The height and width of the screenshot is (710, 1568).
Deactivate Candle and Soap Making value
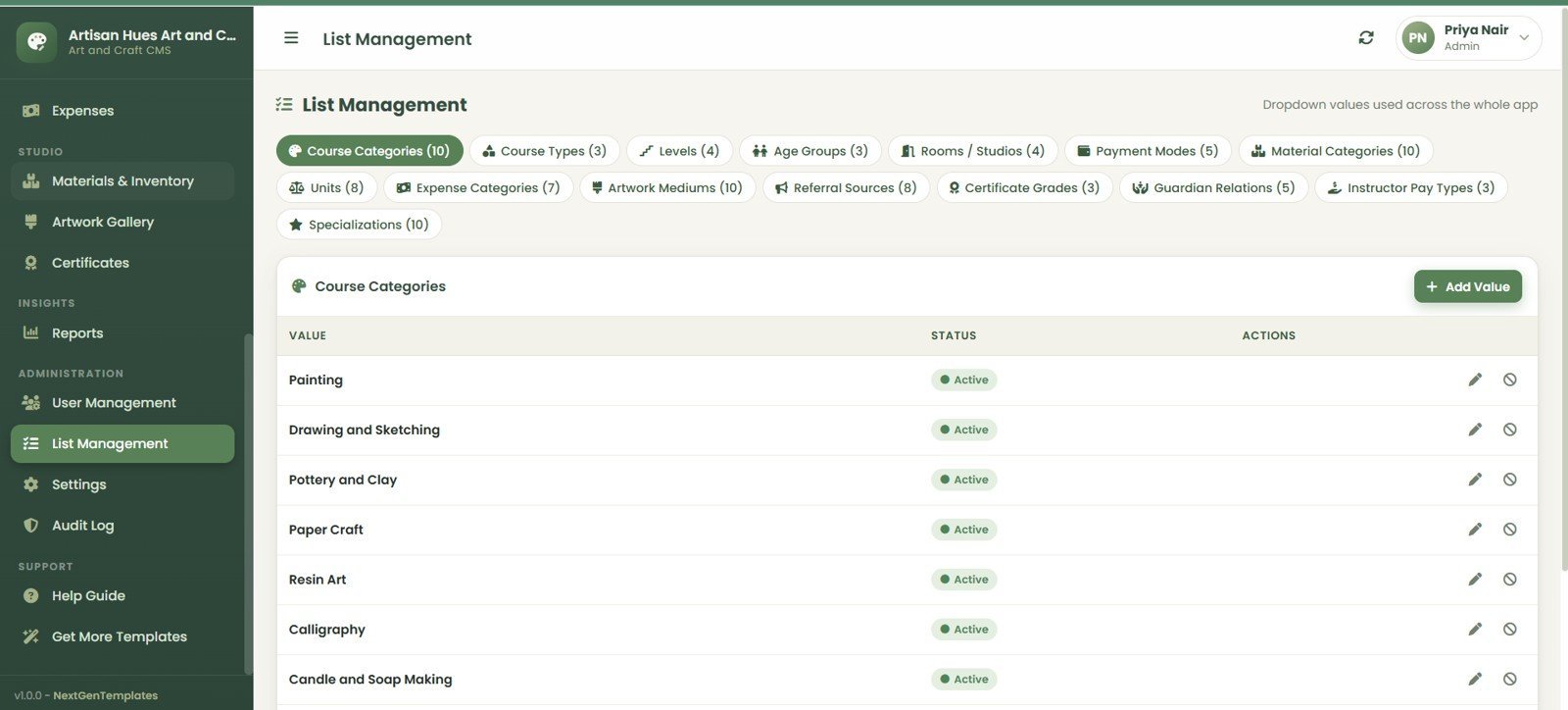1510,680
